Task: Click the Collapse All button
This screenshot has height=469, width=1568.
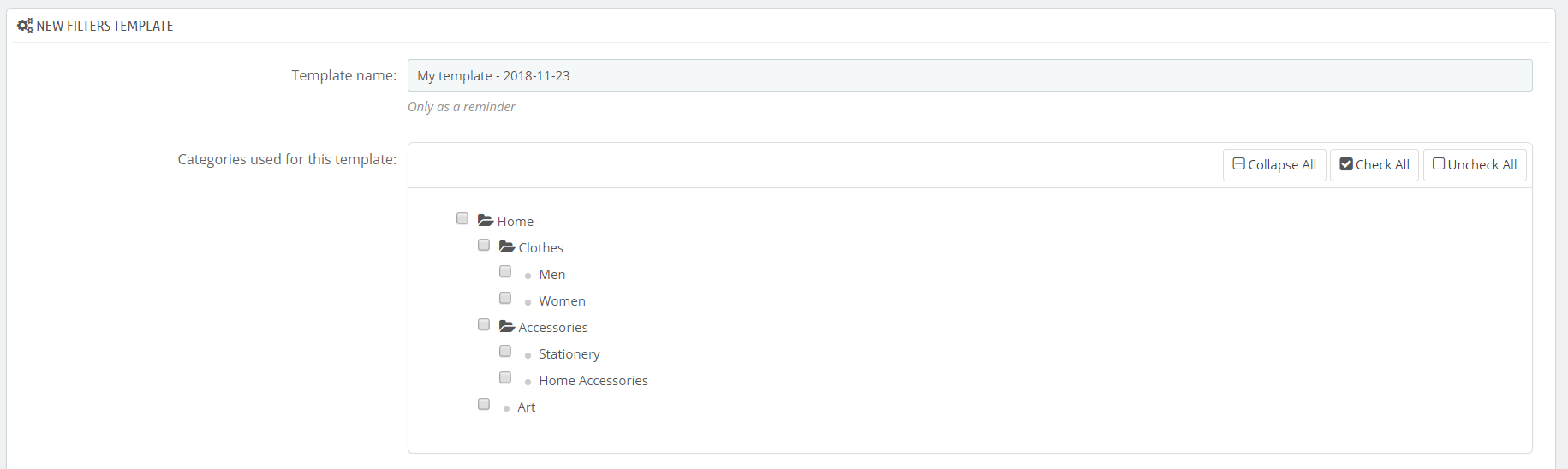Action: click(x=1274, y=164)
